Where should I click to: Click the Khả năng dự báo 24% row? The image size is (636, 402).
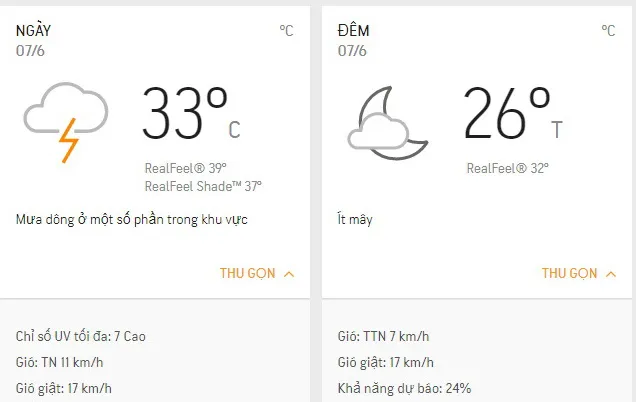(x=404, y=388)
